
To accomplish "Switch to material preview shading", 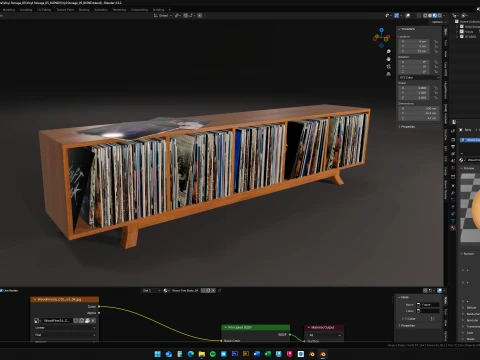I will [435, 15].
